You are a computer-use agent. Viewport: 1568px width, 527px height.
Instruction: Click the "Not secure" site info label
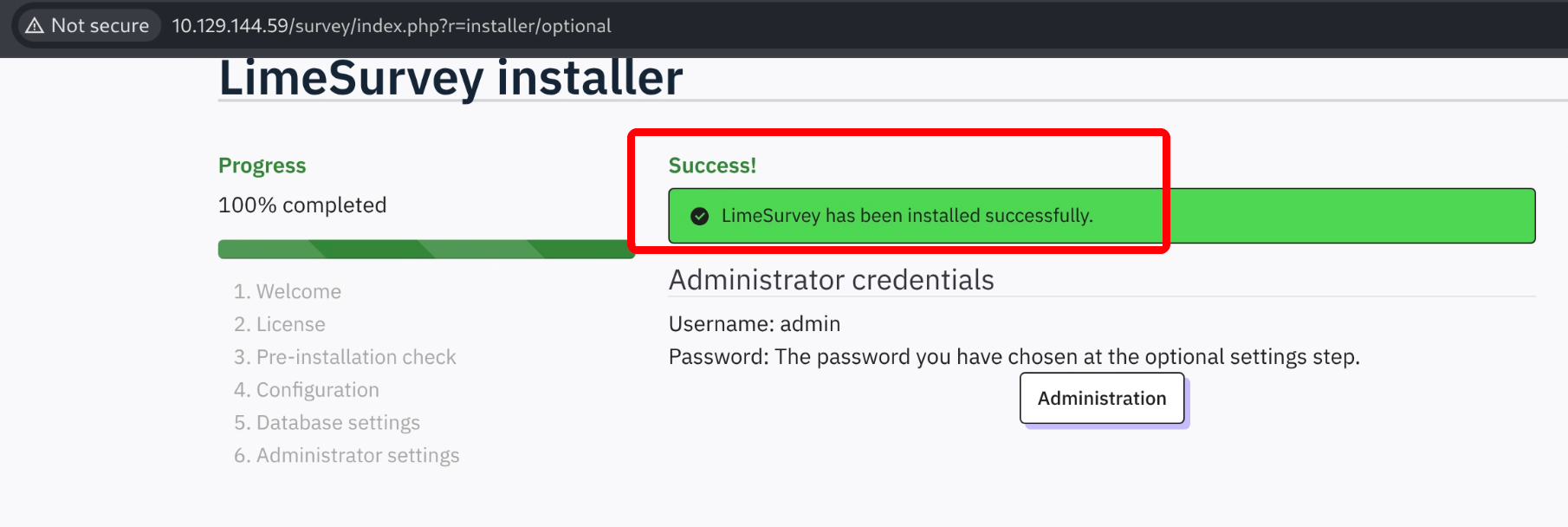[100, 26]
